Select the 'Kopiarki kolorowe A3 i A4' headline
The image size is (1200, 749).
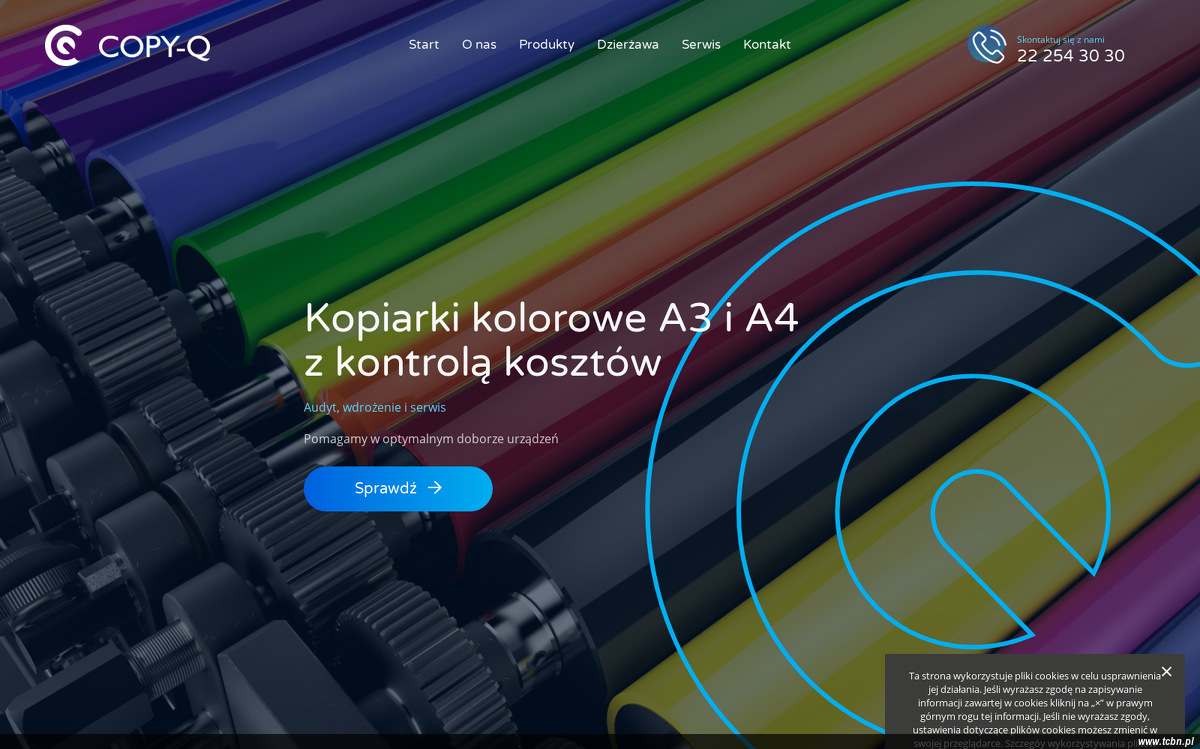[x=551, y=318]
